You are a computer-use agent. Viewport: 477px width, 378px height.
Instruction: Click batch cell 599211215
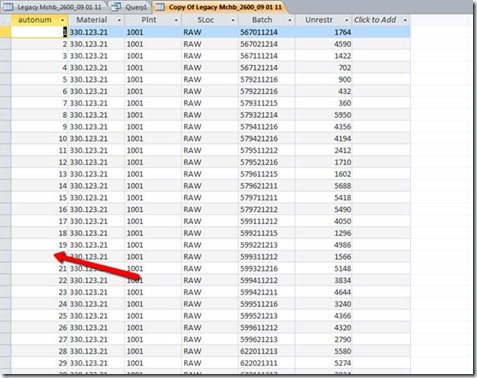point(267,233)
